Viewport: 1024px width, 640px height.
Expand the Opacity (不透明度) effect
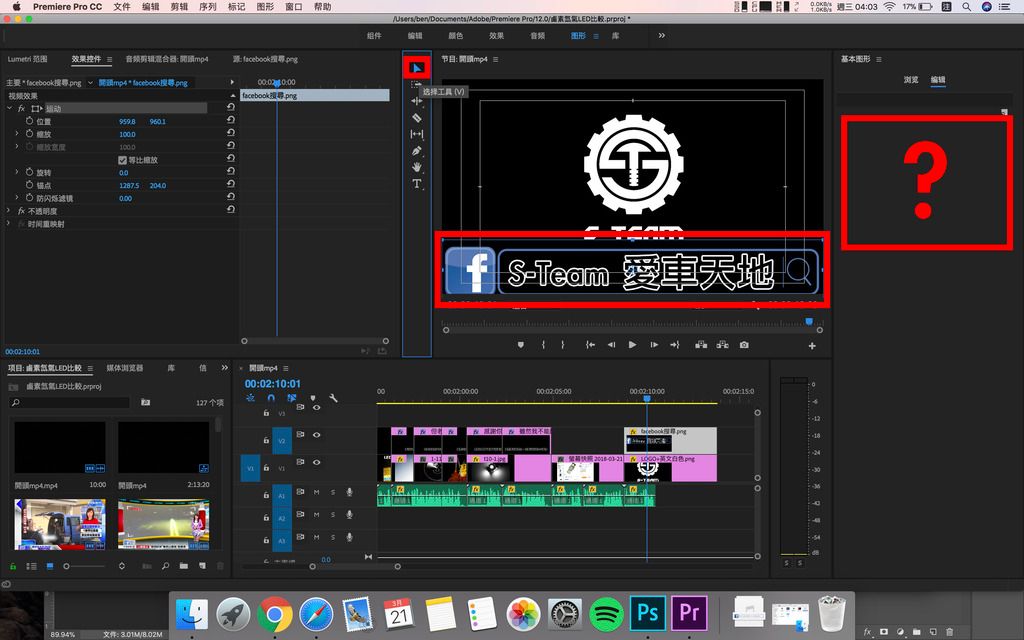pyautogui.click(x=8, y=211)
